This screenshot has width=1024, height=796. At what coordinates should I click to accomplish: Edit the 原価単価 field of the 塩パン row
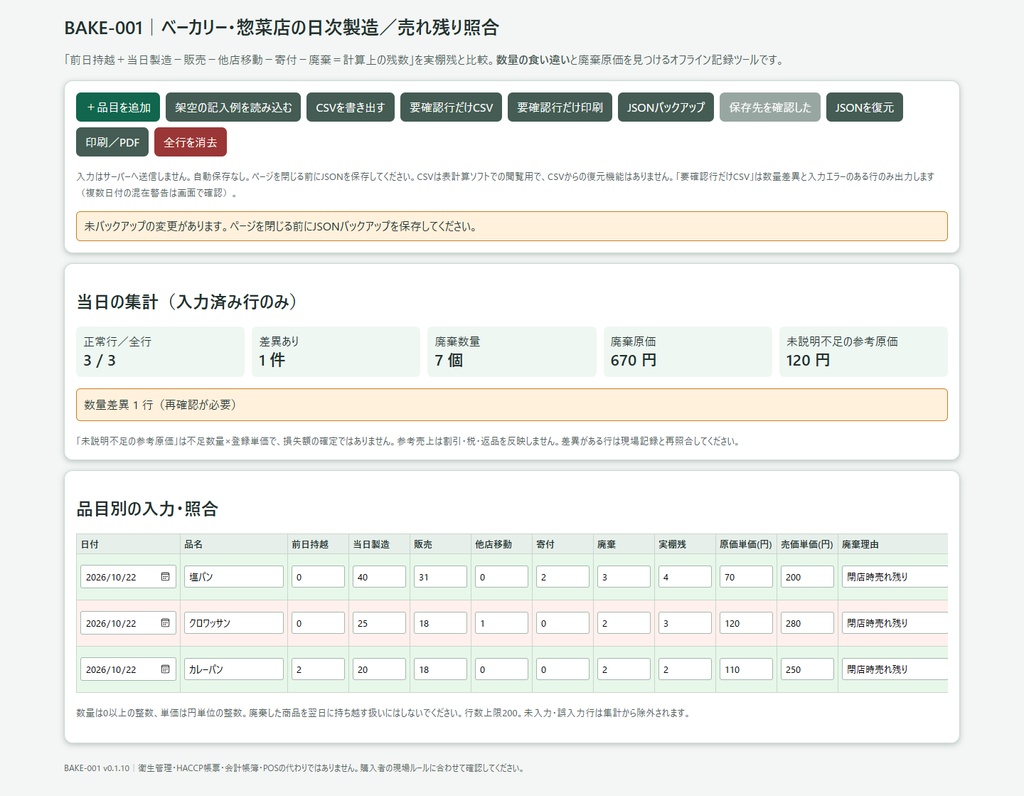[746, 577]
